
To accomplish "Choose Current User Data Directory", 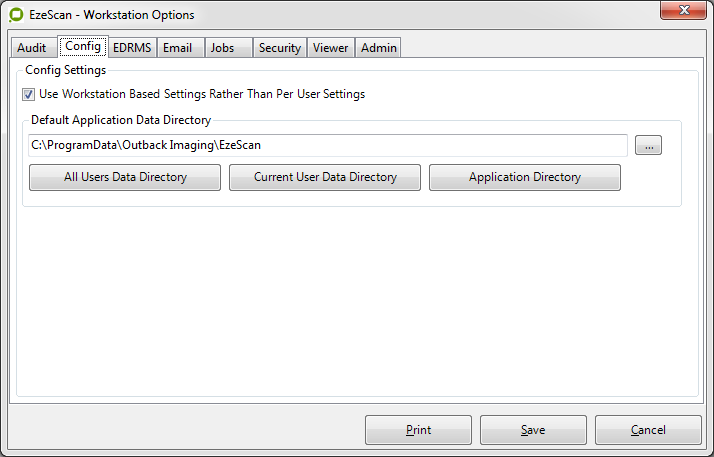I will [325, 177].
